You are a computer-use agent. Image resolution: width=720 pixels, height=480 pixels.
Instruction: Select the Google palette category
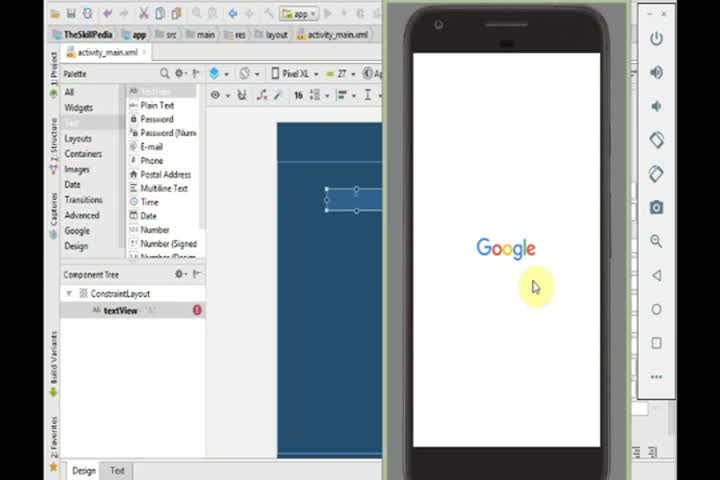tap(77, 231)
